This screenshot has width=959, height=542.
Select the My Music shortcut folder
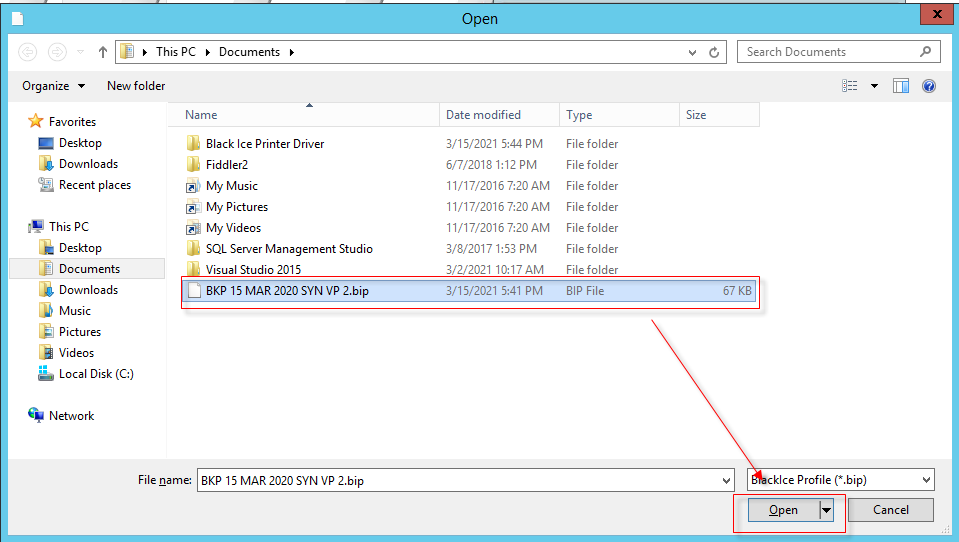[x=231, y=185]
